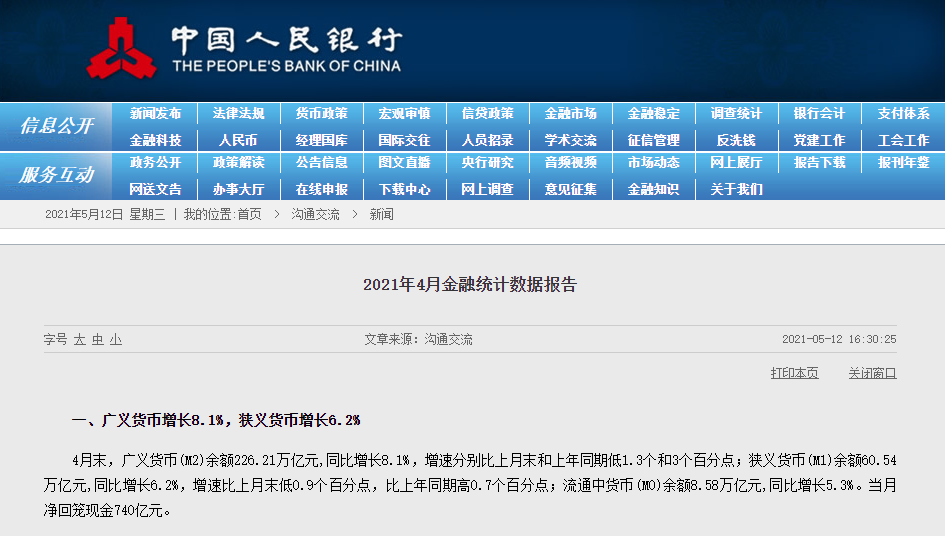This screenshot has height=536, width=945.
Task: Go to 货币政策 section
Action: (322, 113)
